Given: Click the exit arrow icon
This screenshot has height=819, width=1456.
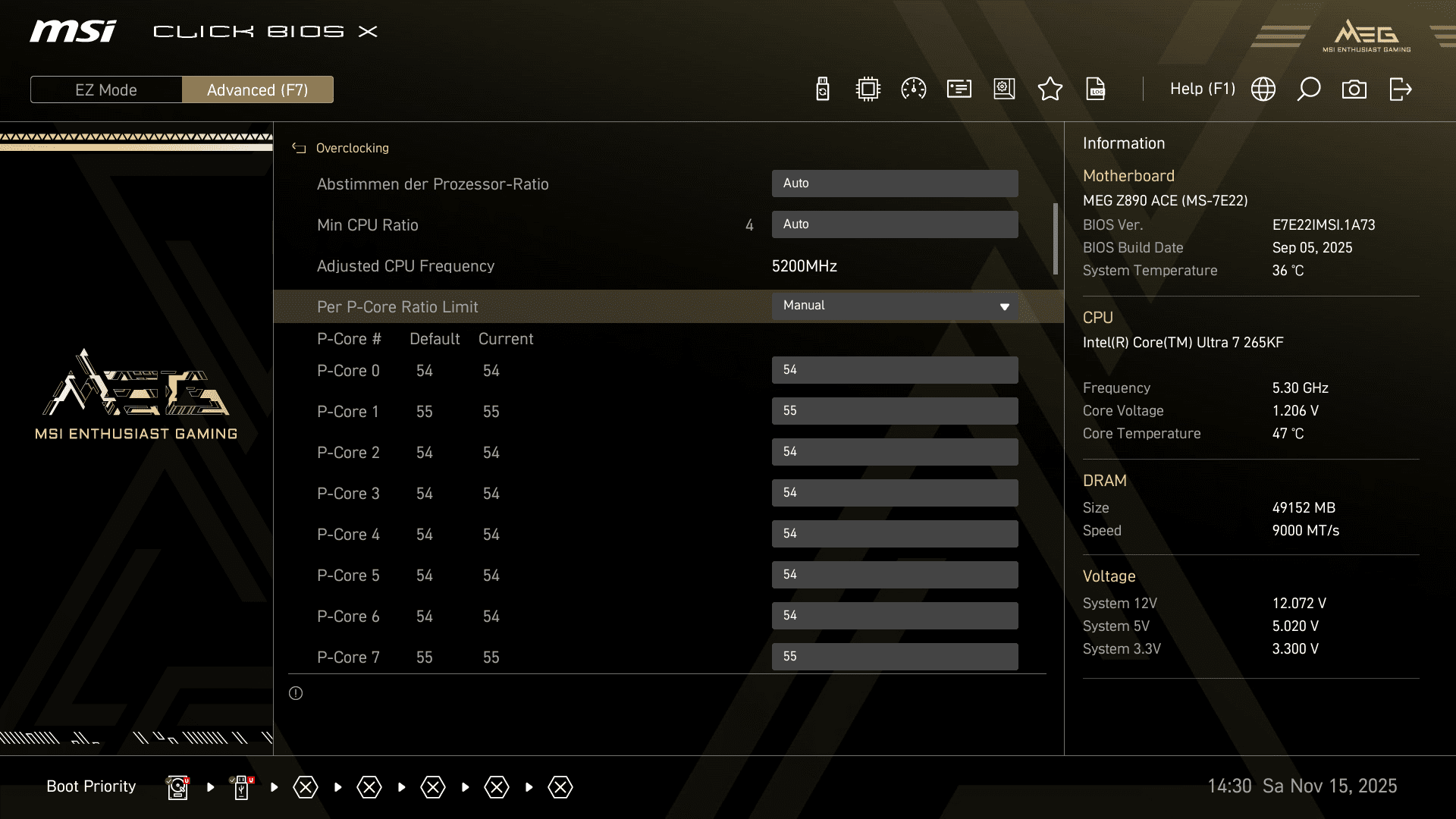Looking at the screenshot, I should point(1400,89).
